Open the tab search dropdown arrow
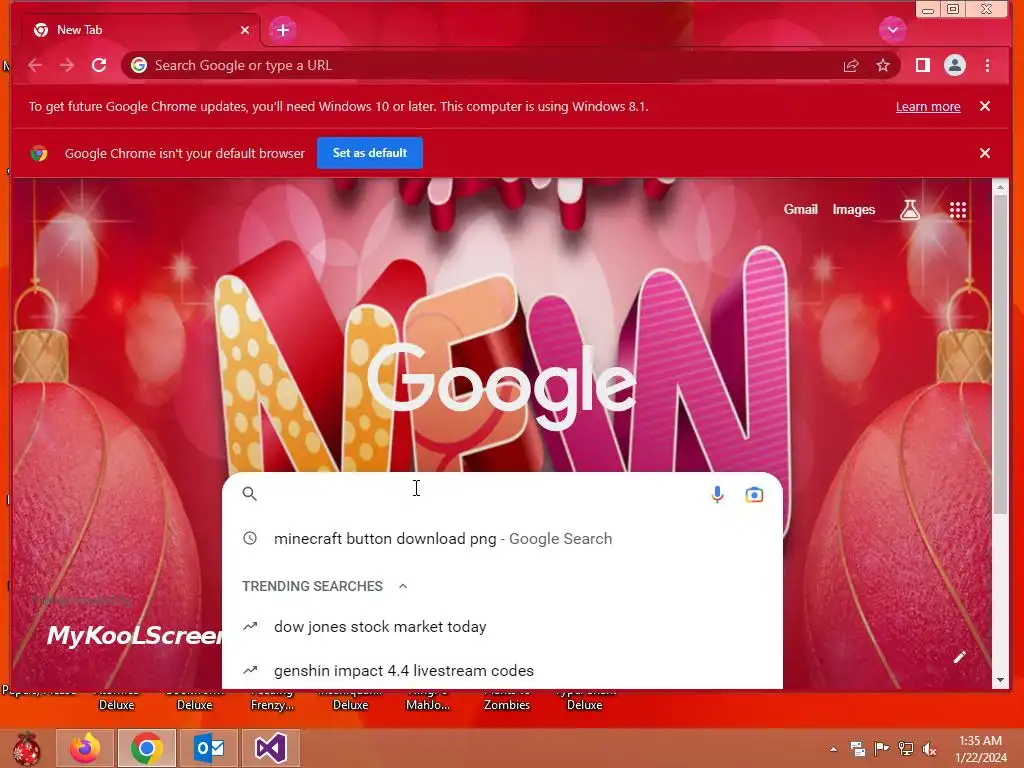This screenshot has width=1024, height=768. (x=893, y=29)
